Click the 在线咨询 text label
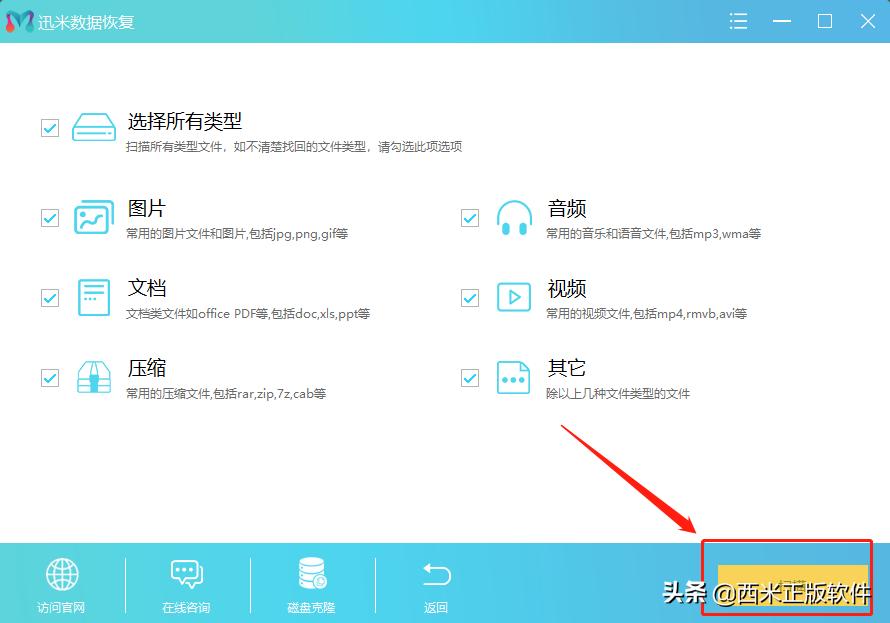This screenshot has width=890, height=623. 187,606
